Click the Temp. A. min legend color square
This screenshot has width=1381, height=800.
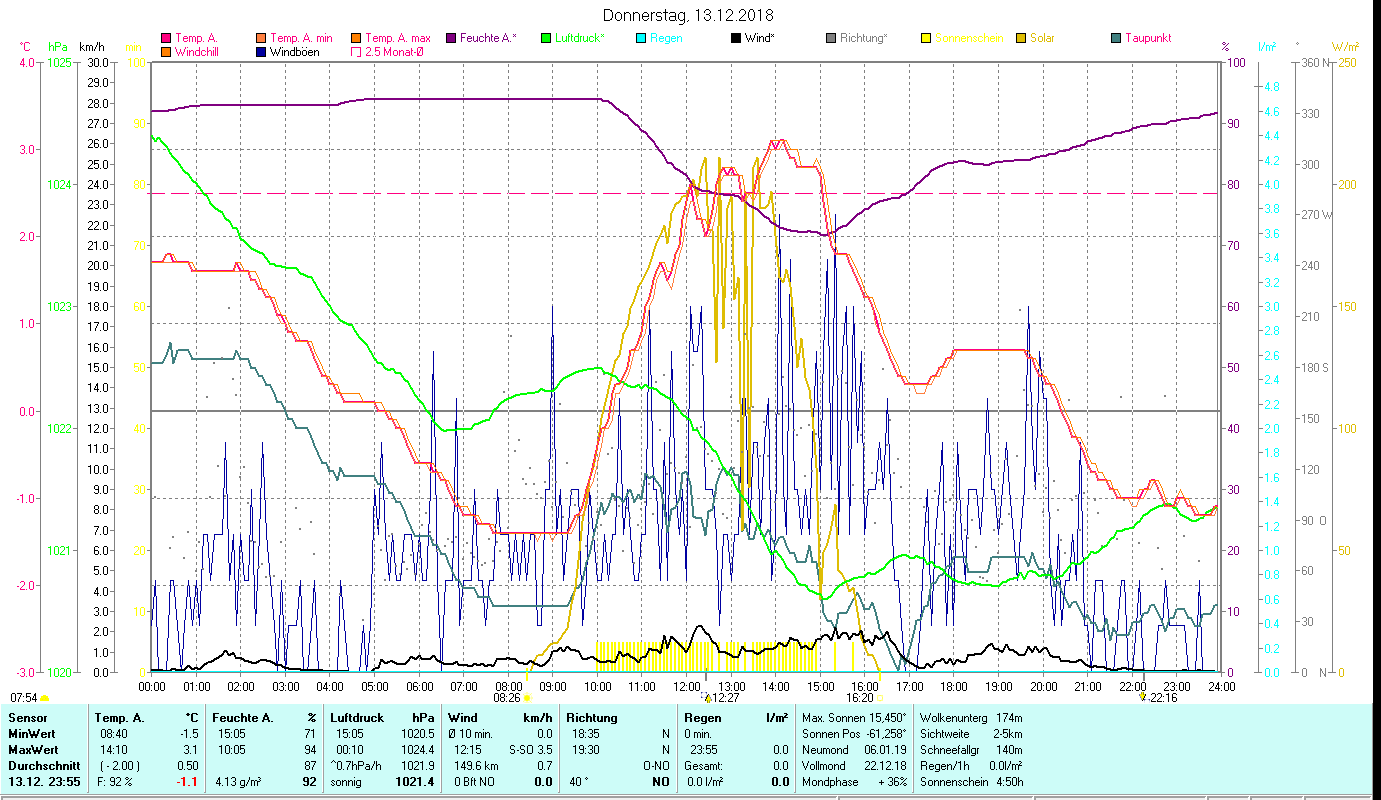[262, 38]
